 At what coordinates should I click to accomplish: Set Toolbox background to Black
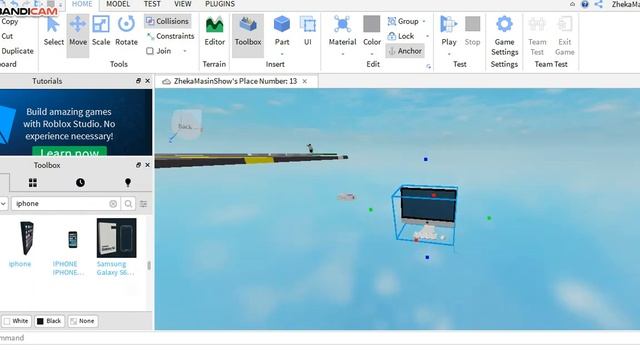49,321
